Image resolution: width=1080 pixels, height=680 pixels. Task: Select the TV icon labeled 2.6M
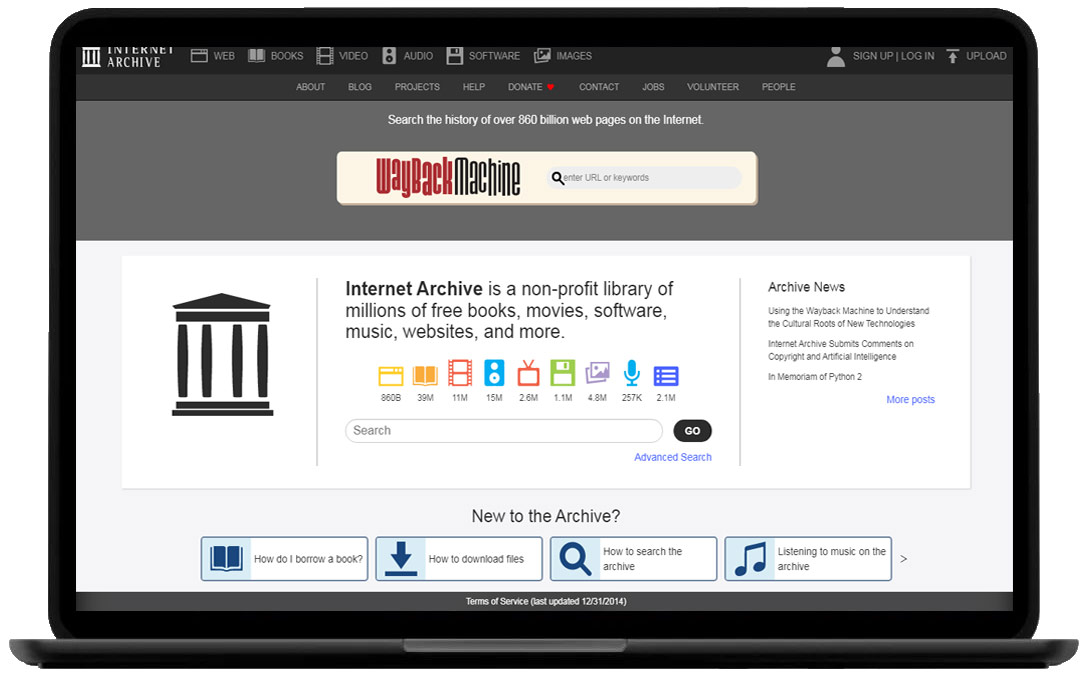click(528, 373)
